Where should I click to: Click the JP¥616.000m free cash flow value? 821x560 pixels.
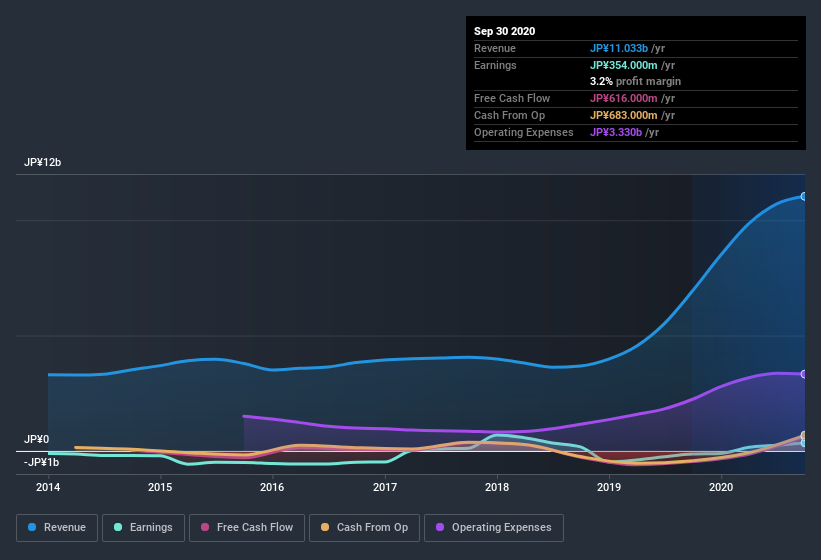coord(632,98)
